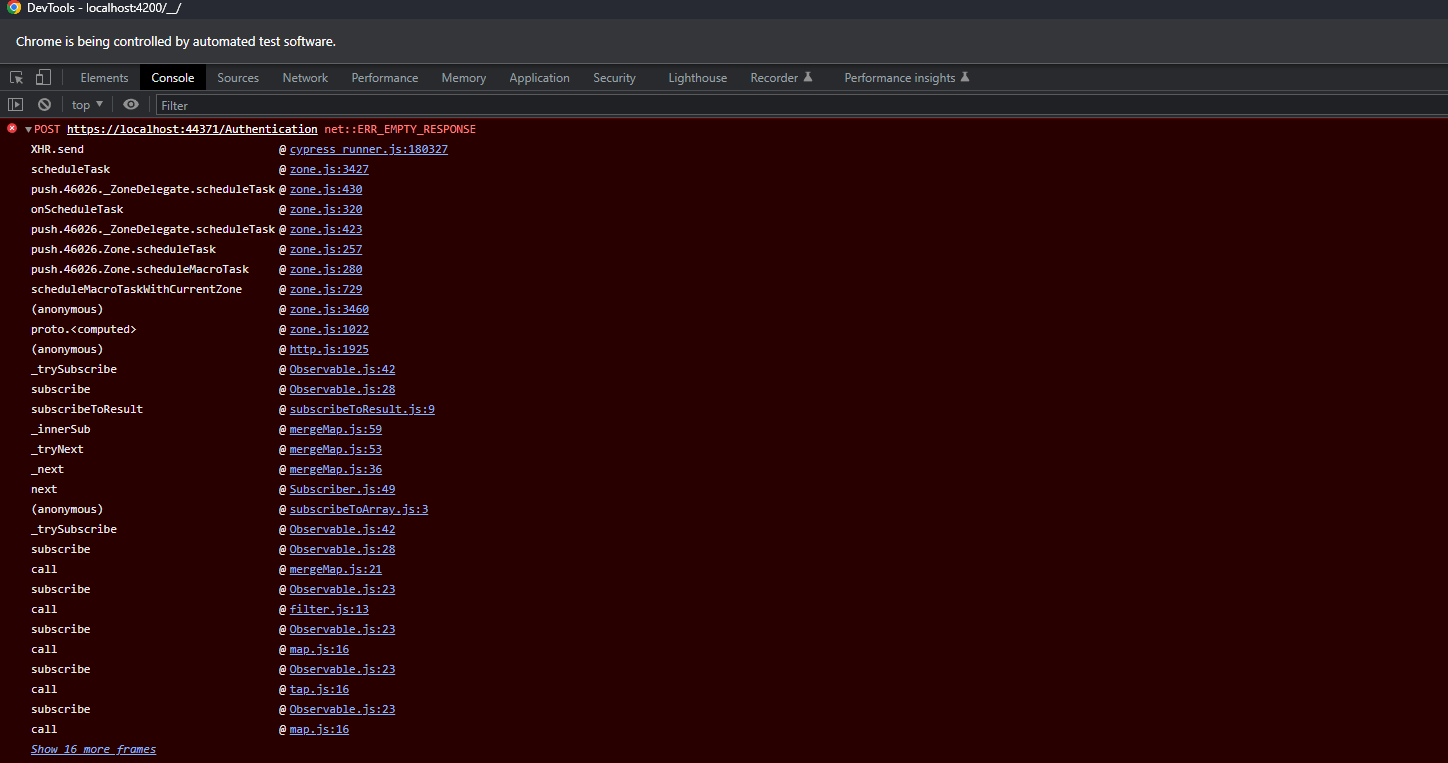Image resolution: width=1448 pixels, height=763 pixels.
Task: Toggle the device toolbar icon
Action: 43,78
